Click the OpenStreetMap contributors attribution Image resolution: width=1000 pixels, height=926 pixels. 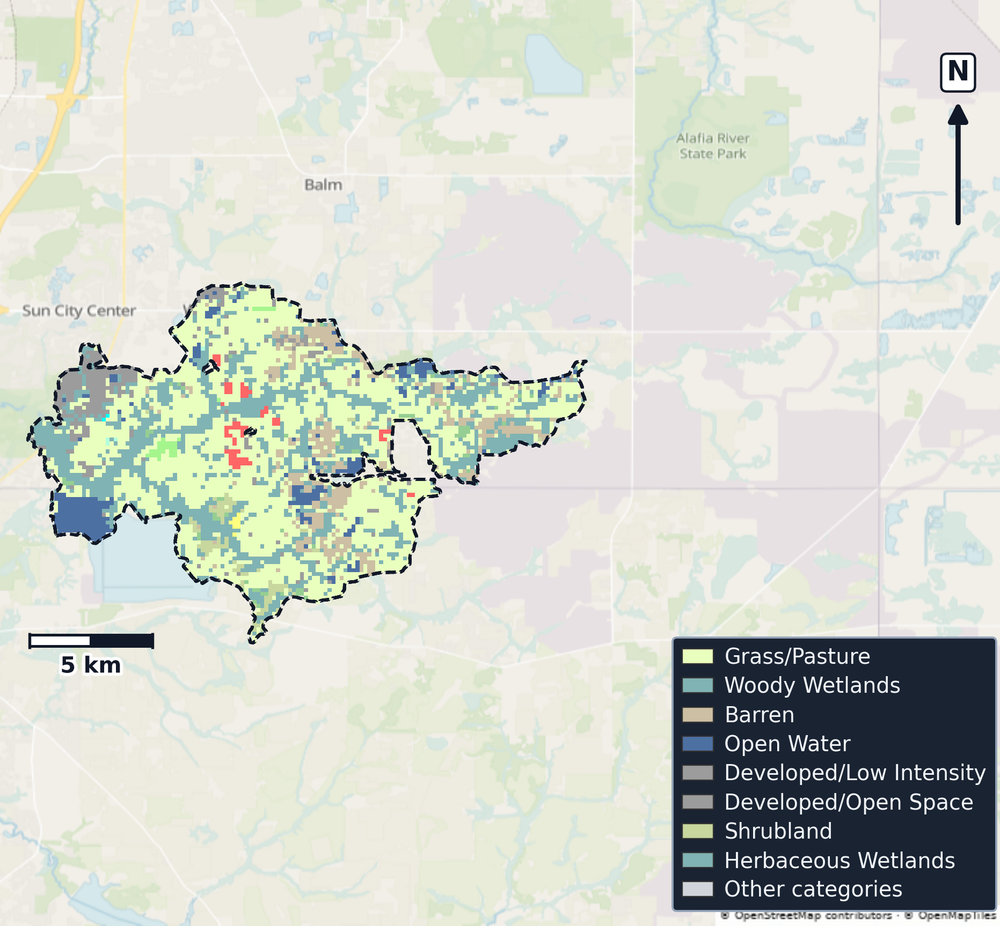806,916
